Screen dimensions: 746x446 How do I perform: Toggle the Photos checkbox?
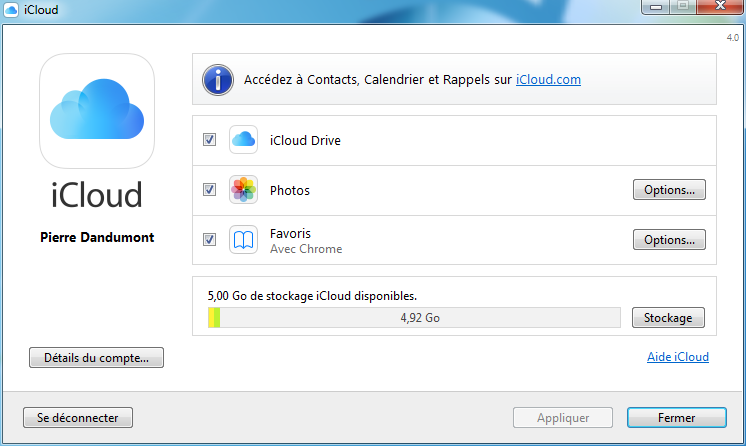click(x=209, y=189)
